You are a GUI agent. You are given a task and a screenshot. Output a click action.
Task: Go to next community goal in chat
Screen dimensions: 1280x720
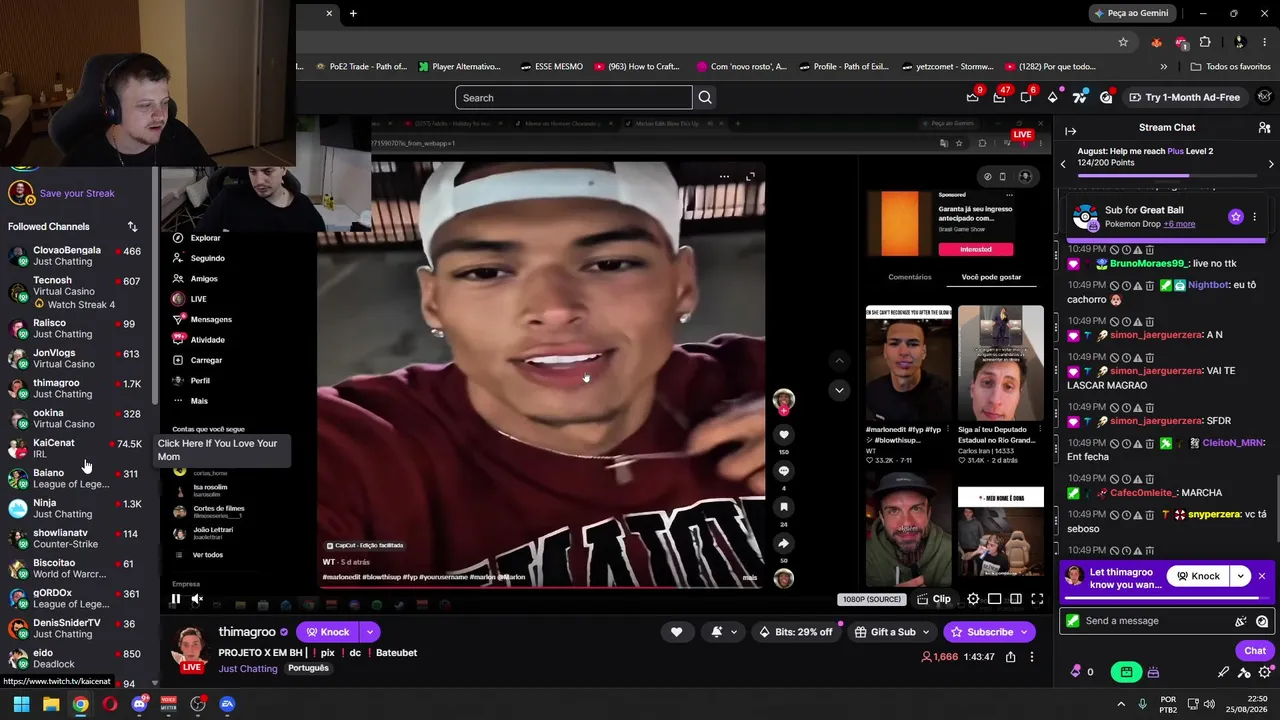pyautogui.click(x=1271, y=163)
